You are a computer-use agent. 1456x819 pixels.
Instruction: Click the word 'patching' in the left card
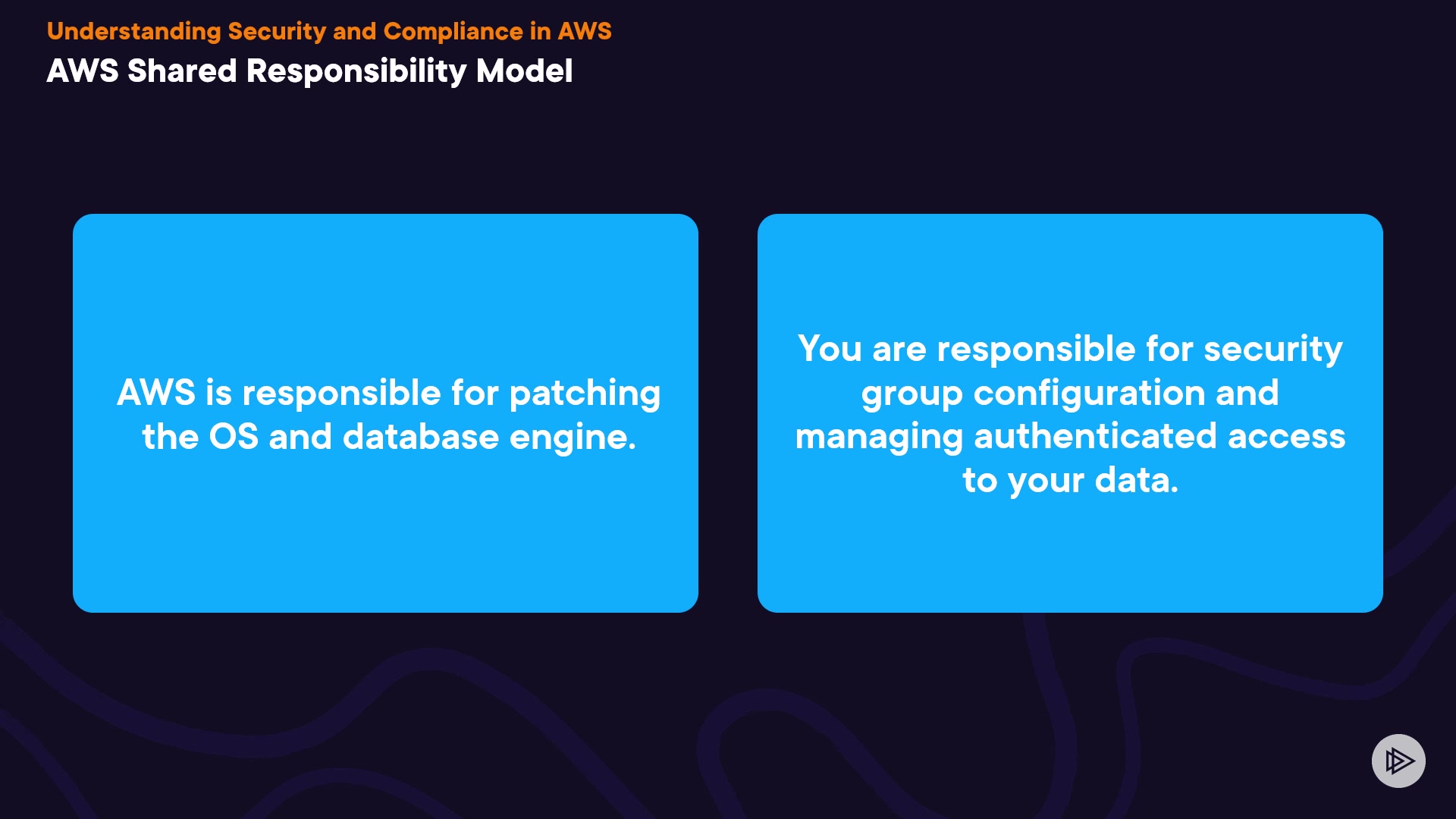pos(585,393)
